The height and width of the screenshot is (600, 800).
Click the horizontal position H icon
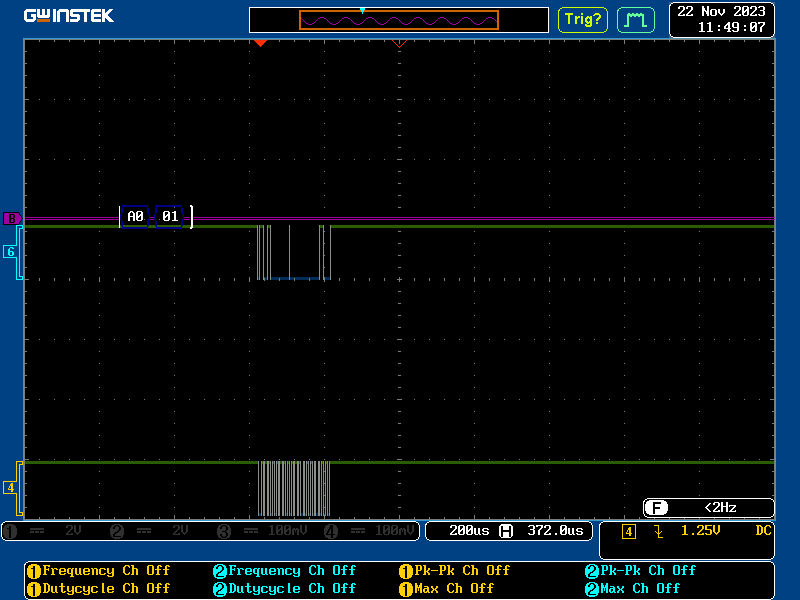(506, 531)
